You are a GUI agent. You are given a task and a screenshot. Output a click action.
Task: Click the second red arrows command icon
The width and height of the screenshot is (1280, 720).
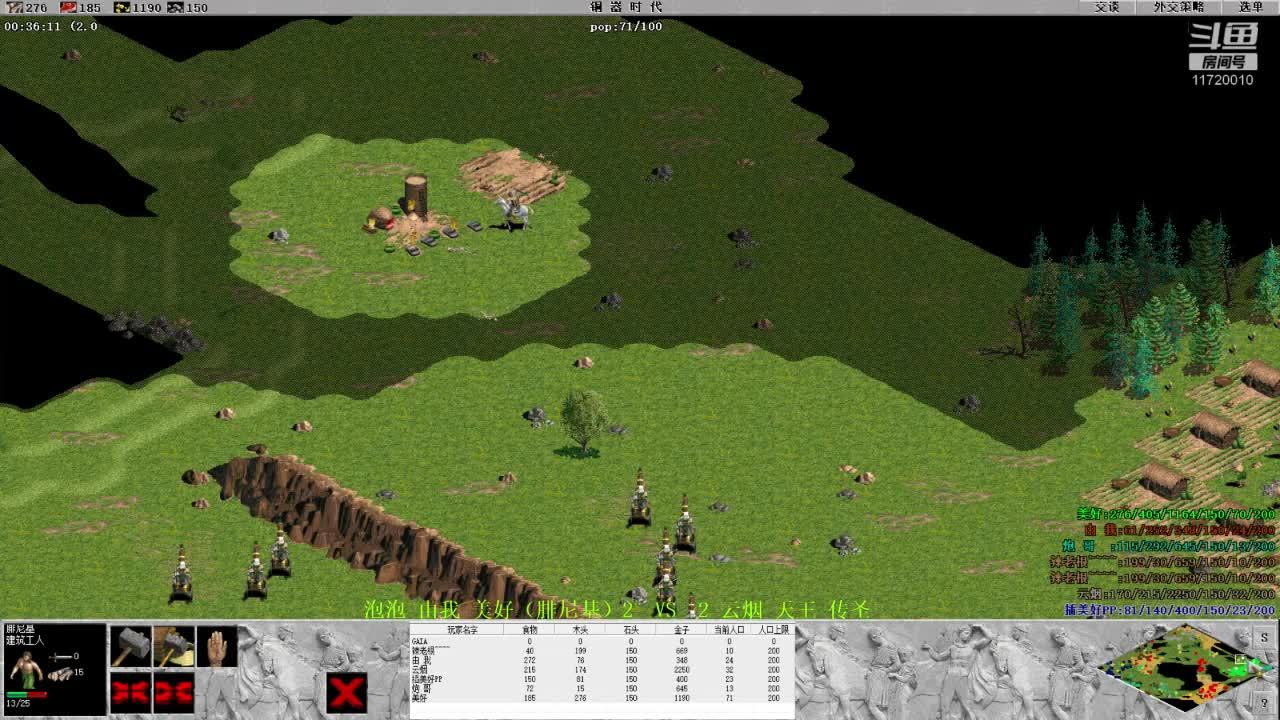pos(174,692)
